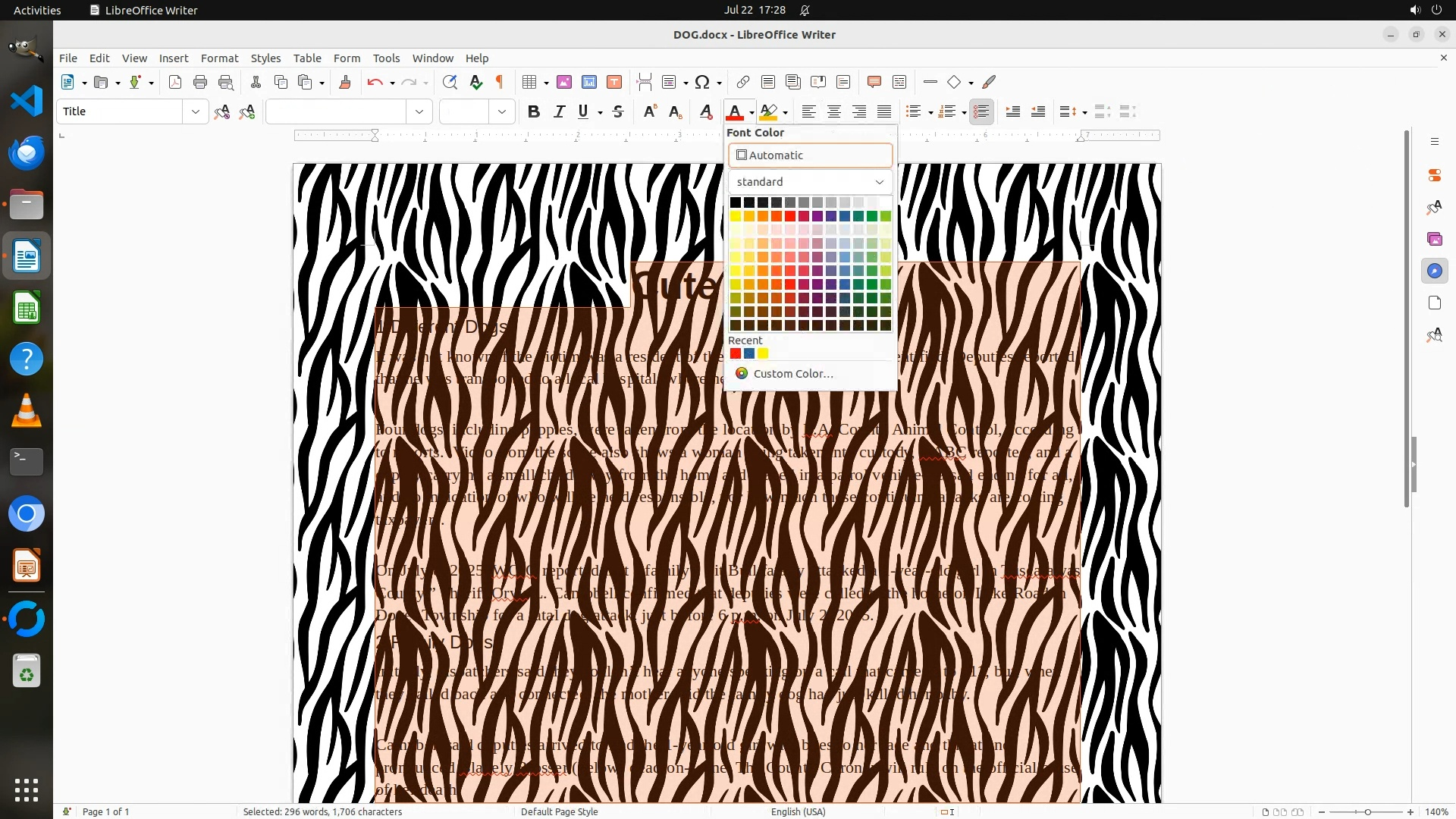This screenshot has height=819, width=1456.
Task: Open the Styles menu
Action: point(265,58)
